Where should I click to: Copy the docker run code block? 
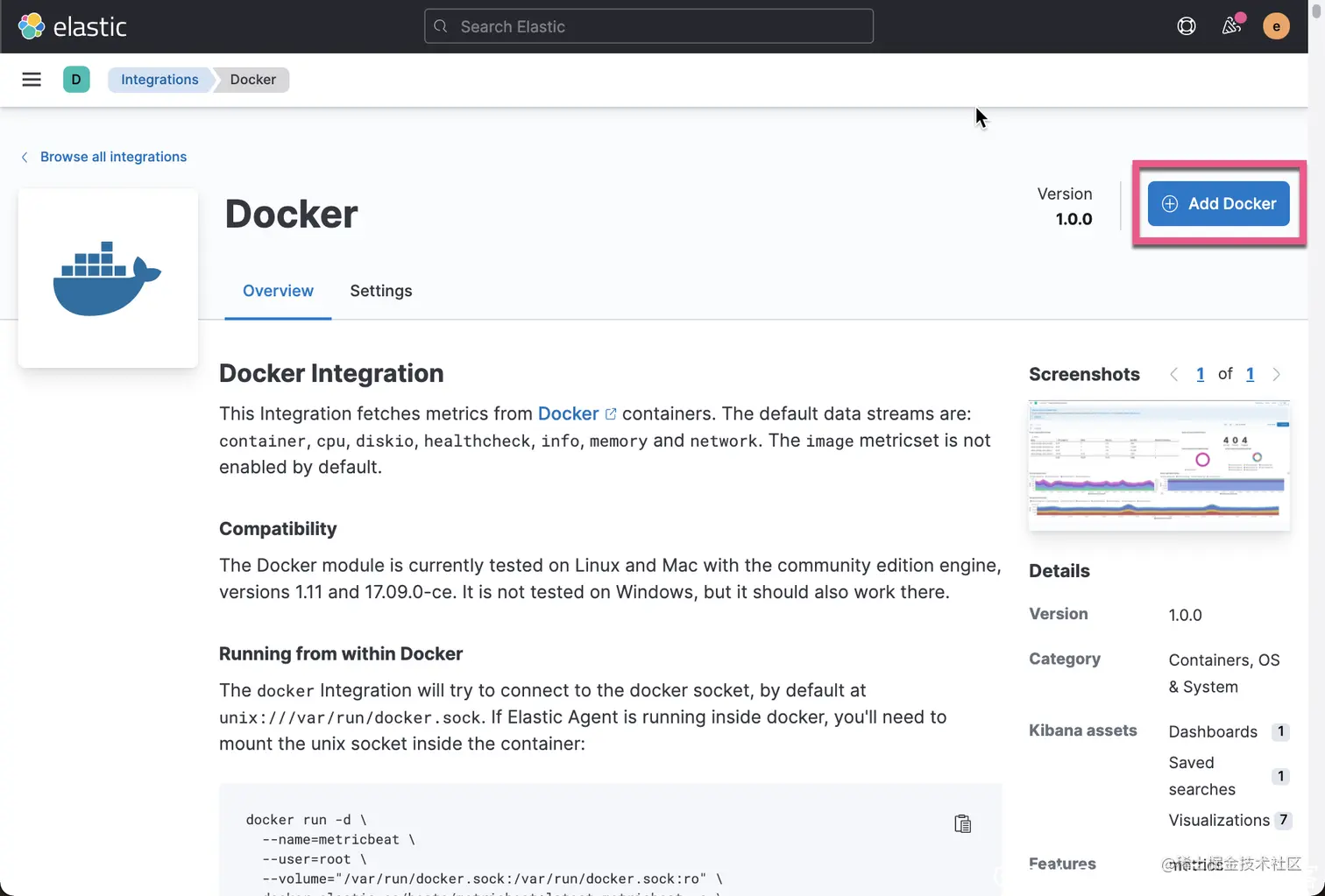point(962,823)
